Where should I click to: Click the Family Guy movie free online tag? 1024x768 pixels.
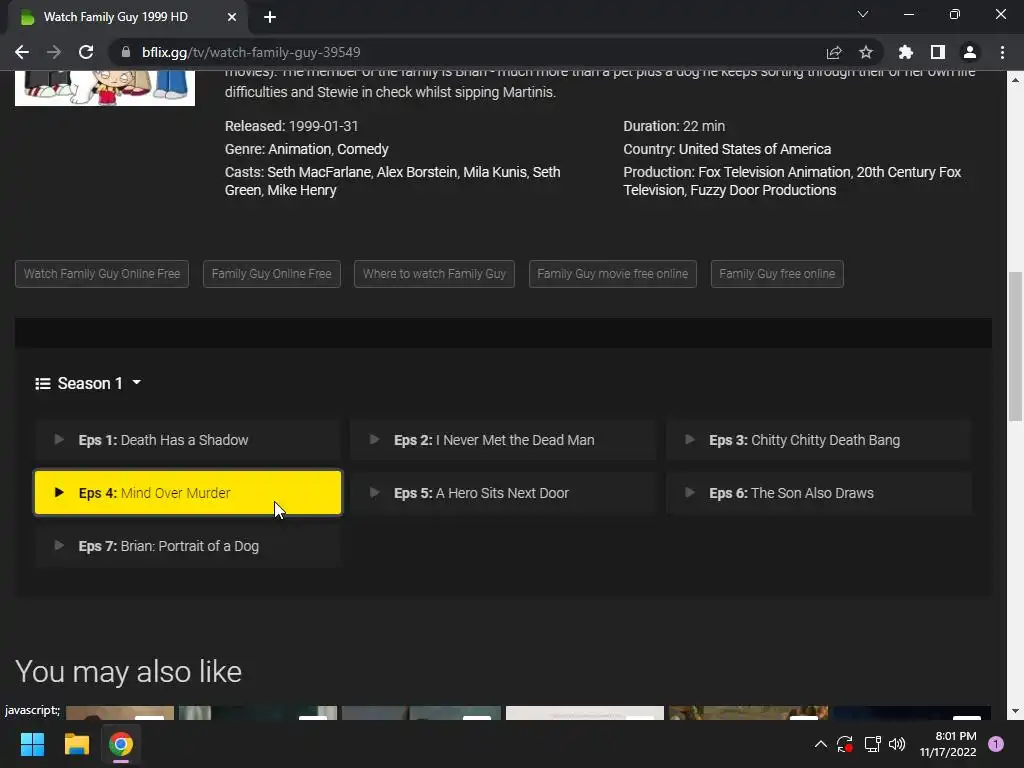click(613, 274)
